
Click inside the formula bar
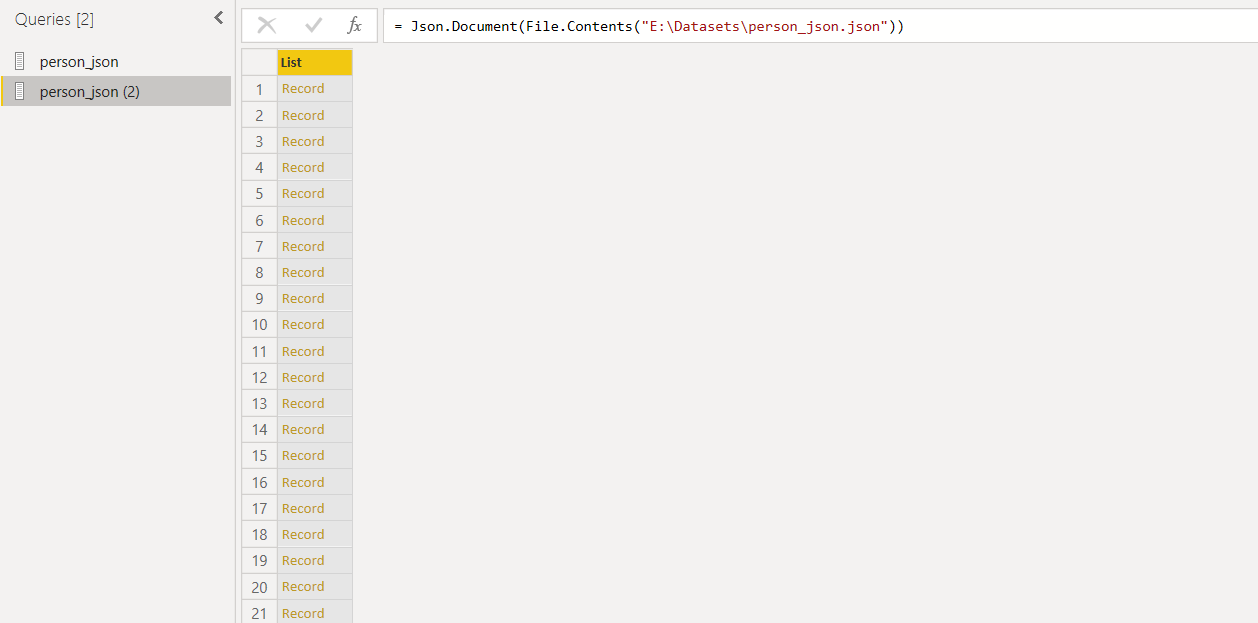(x=700, y=25)
